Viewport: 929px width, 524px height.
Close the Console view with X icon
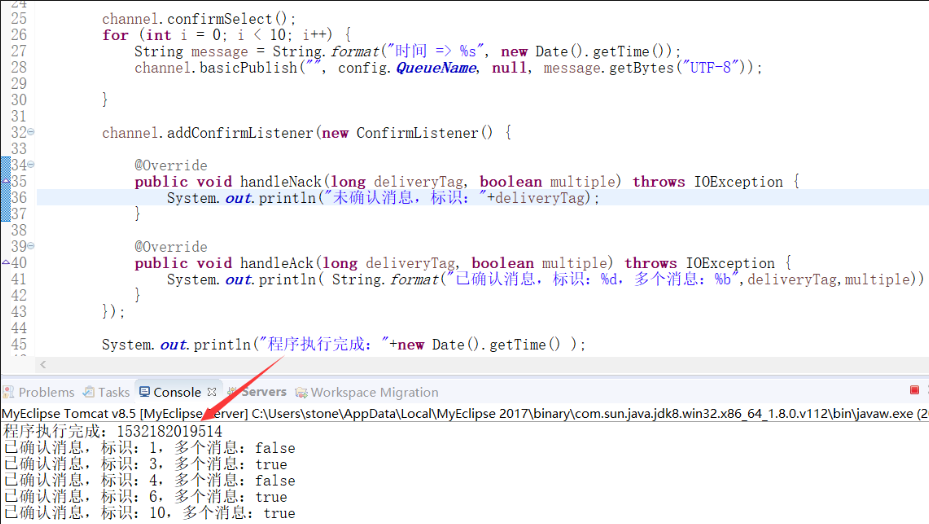pos(212,392)
